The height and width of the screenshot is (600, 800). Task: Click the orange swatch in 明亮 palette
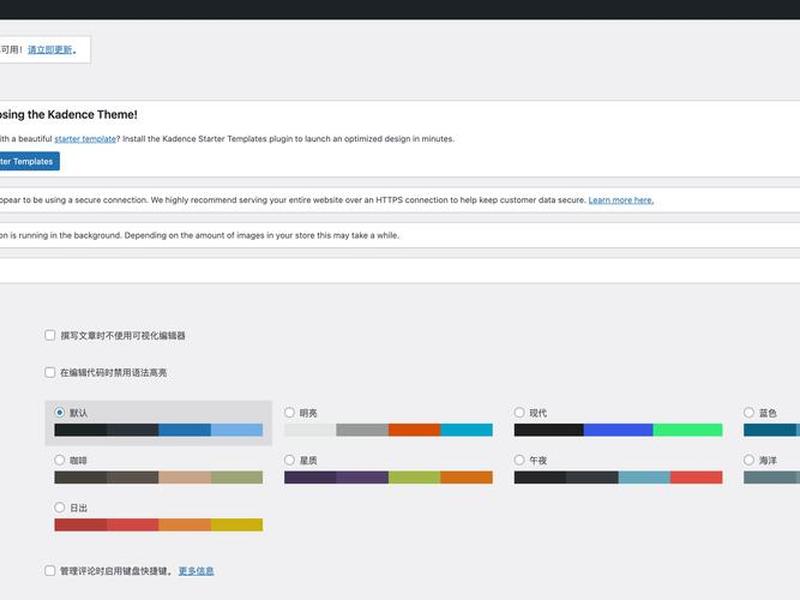pyautogui.click(x=414, y=430)
